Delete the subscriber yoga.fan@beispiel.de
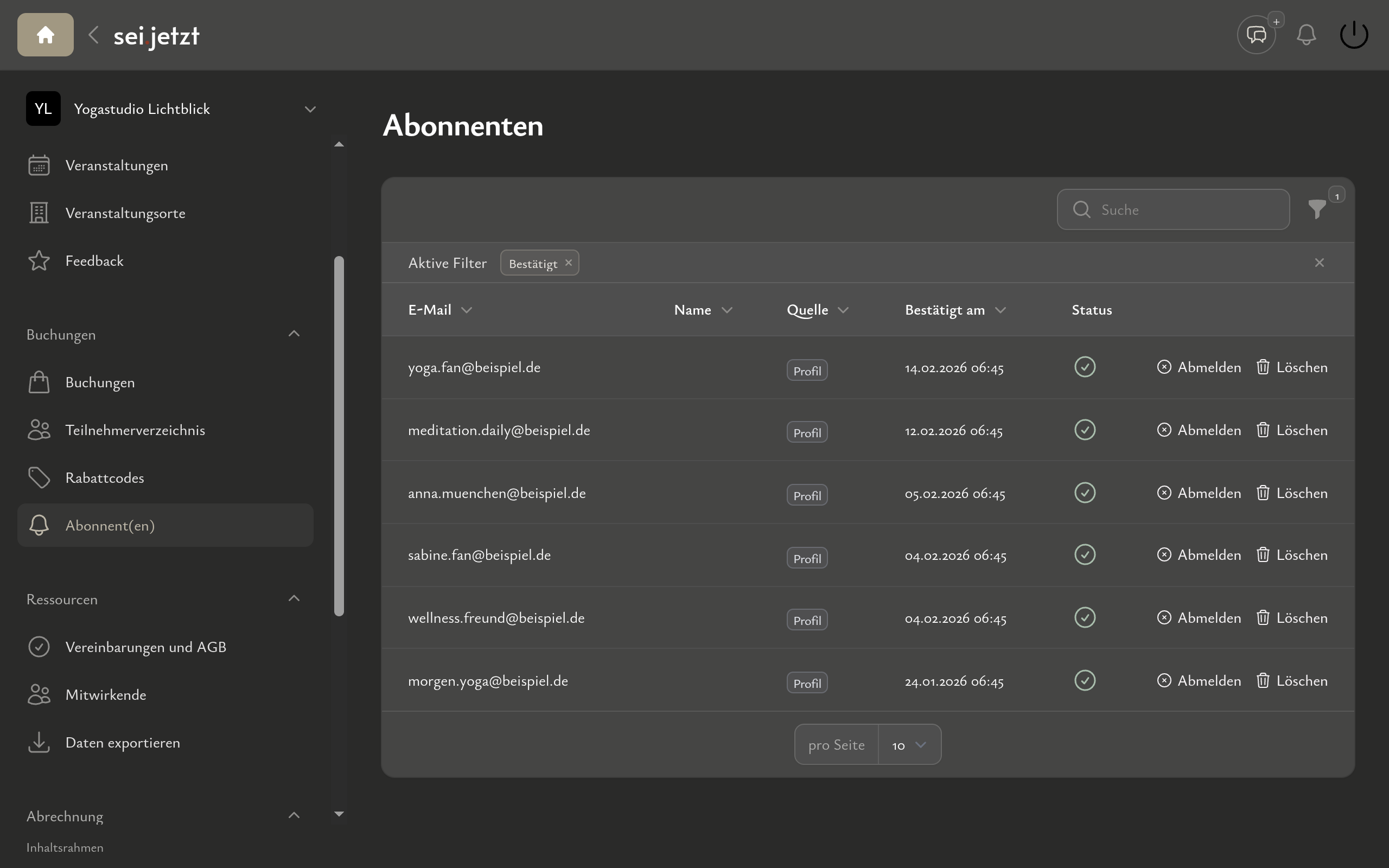Image resolution: width=1389 pixels, height=868 pixels. coord(1291,367)
